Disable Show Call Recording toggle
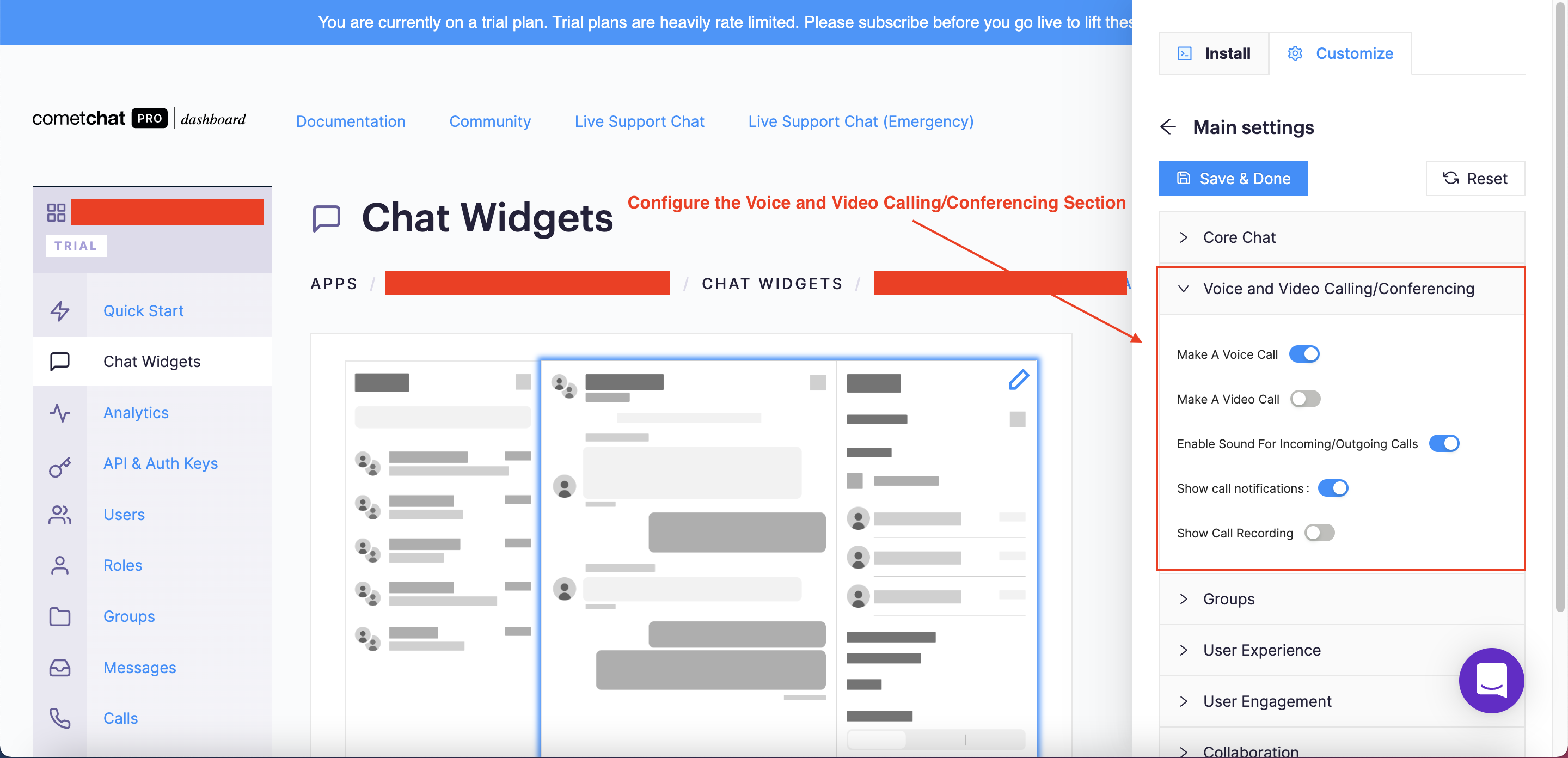The width and height of the screenshot is (1568, 758). tap(1318, 532)
